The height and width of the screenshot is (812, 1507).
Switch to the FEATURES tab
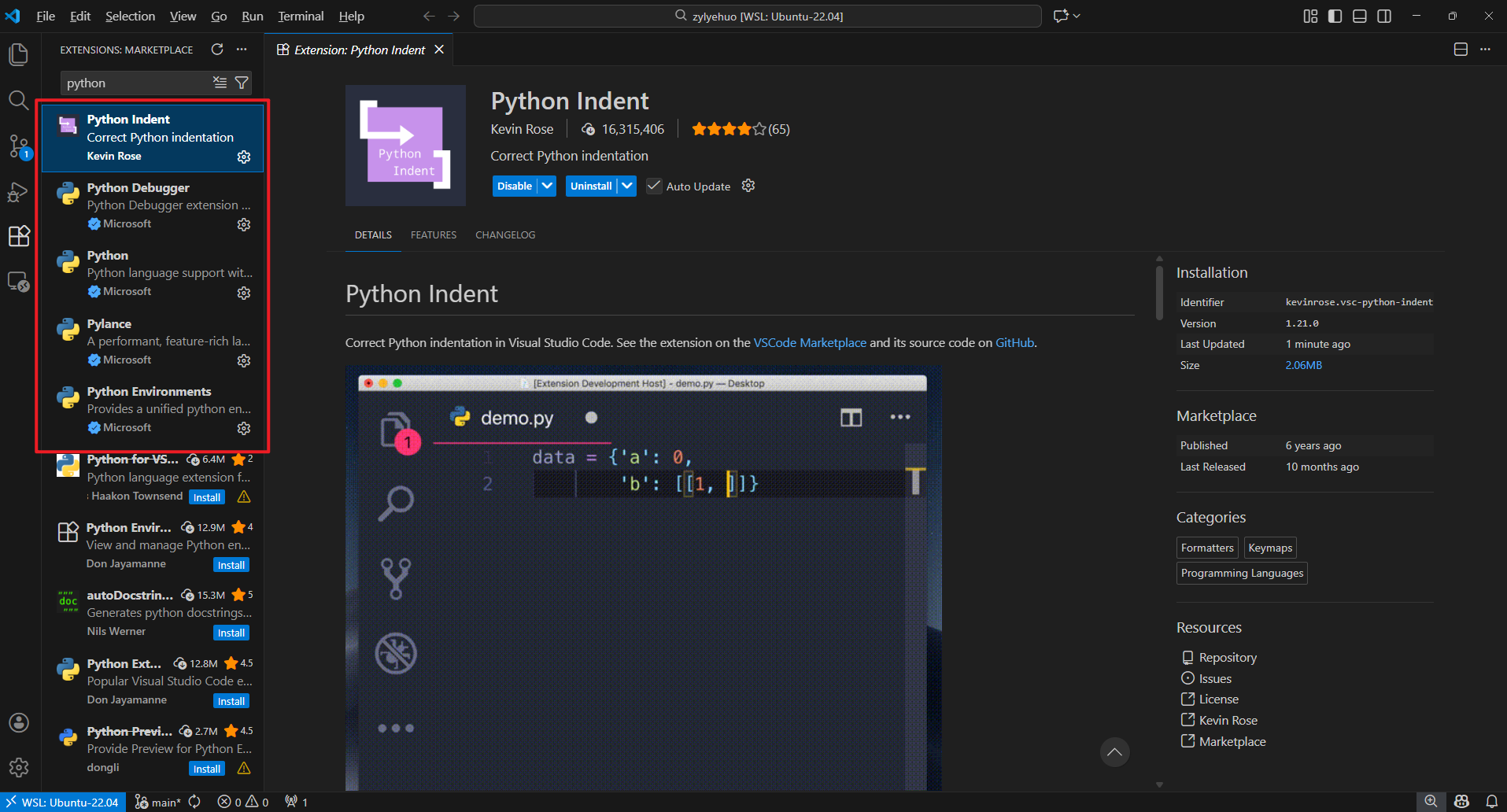click(434, 234)
